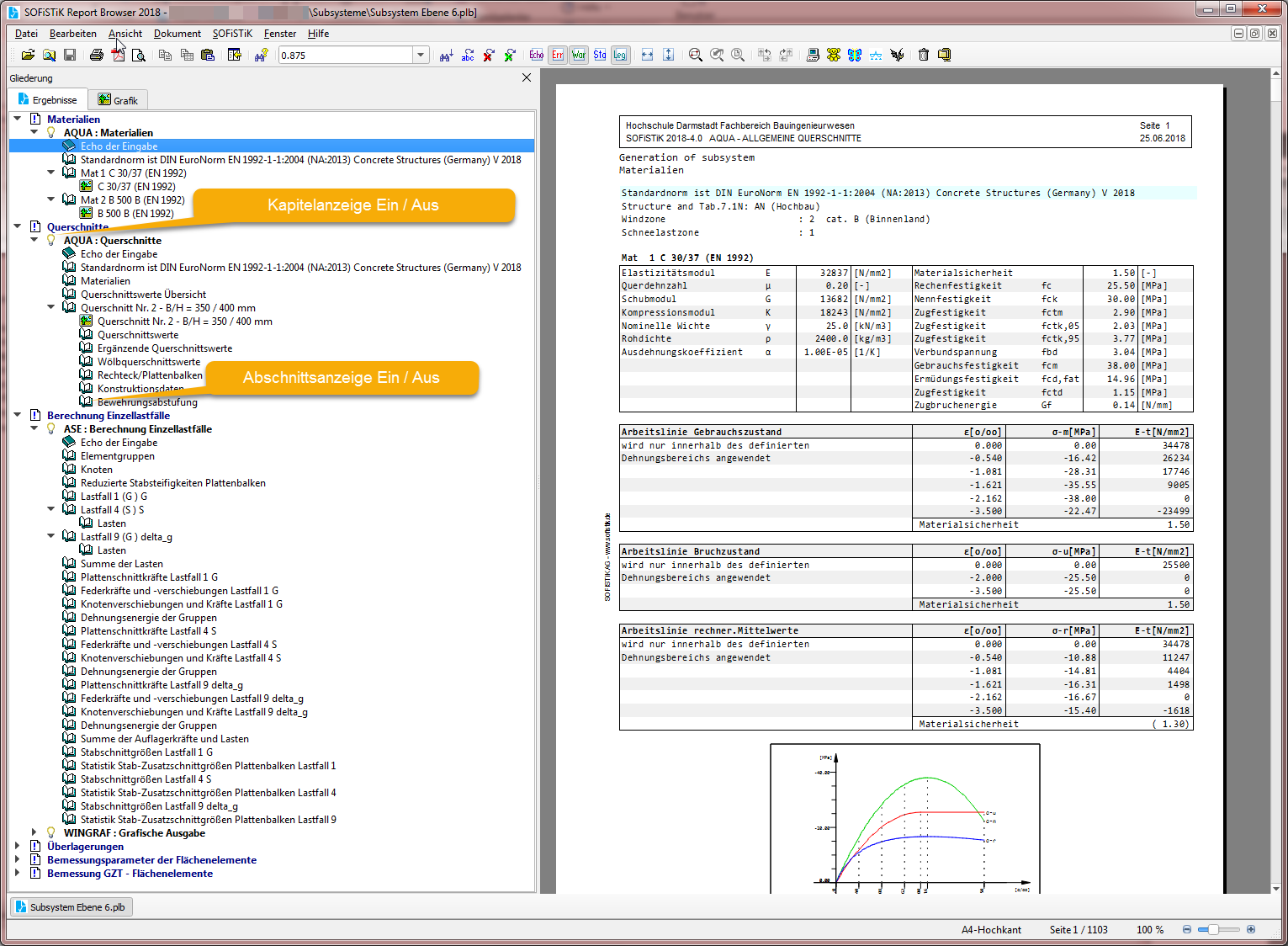Screen dimensions: 1288x946
Task: Toggle the Echo output filter button
Action: pyautogui.click(x=536, y=55)
